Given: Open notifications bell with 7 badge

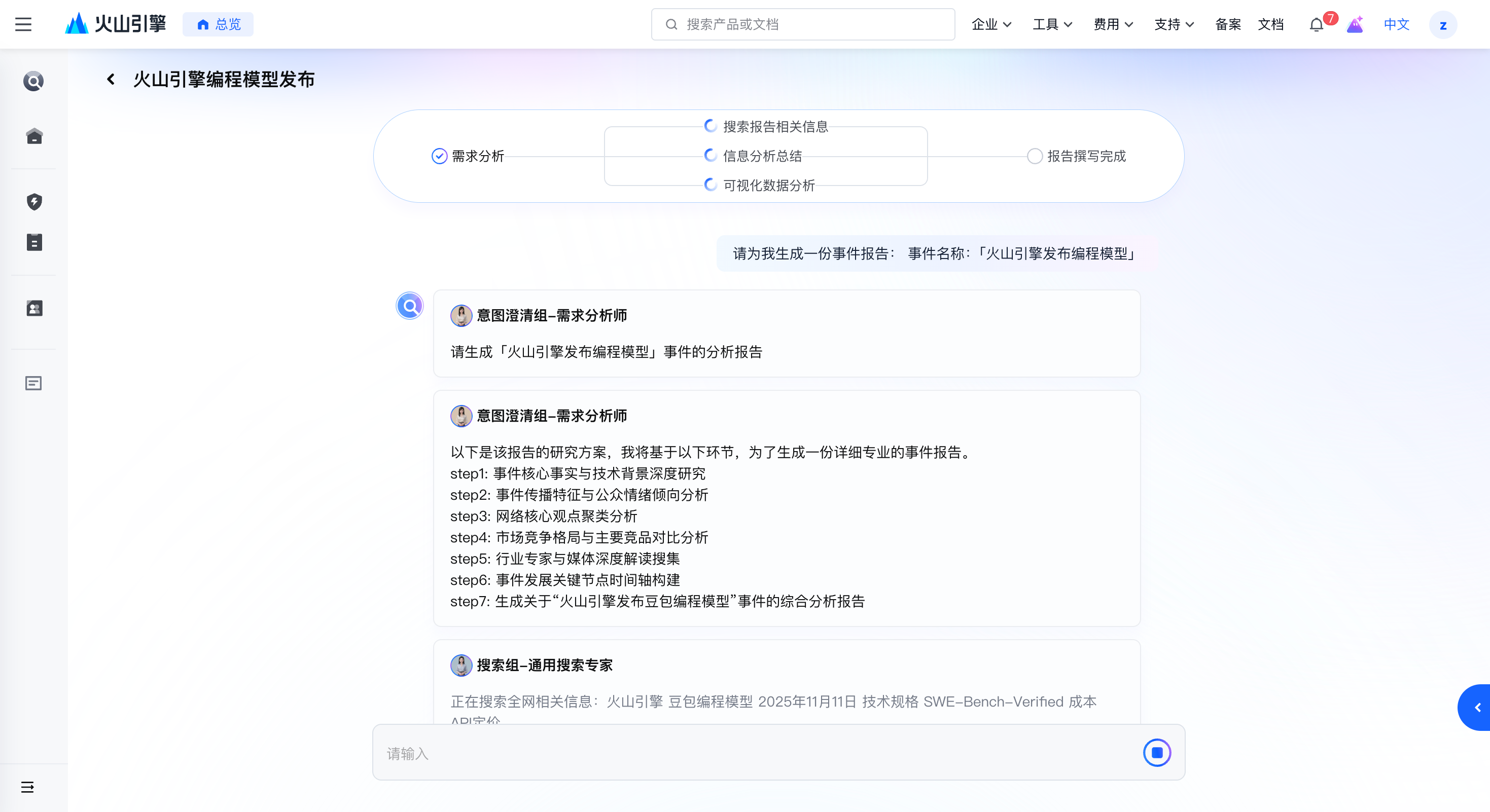Looking at the screenshot, I should click(1317, 24).
